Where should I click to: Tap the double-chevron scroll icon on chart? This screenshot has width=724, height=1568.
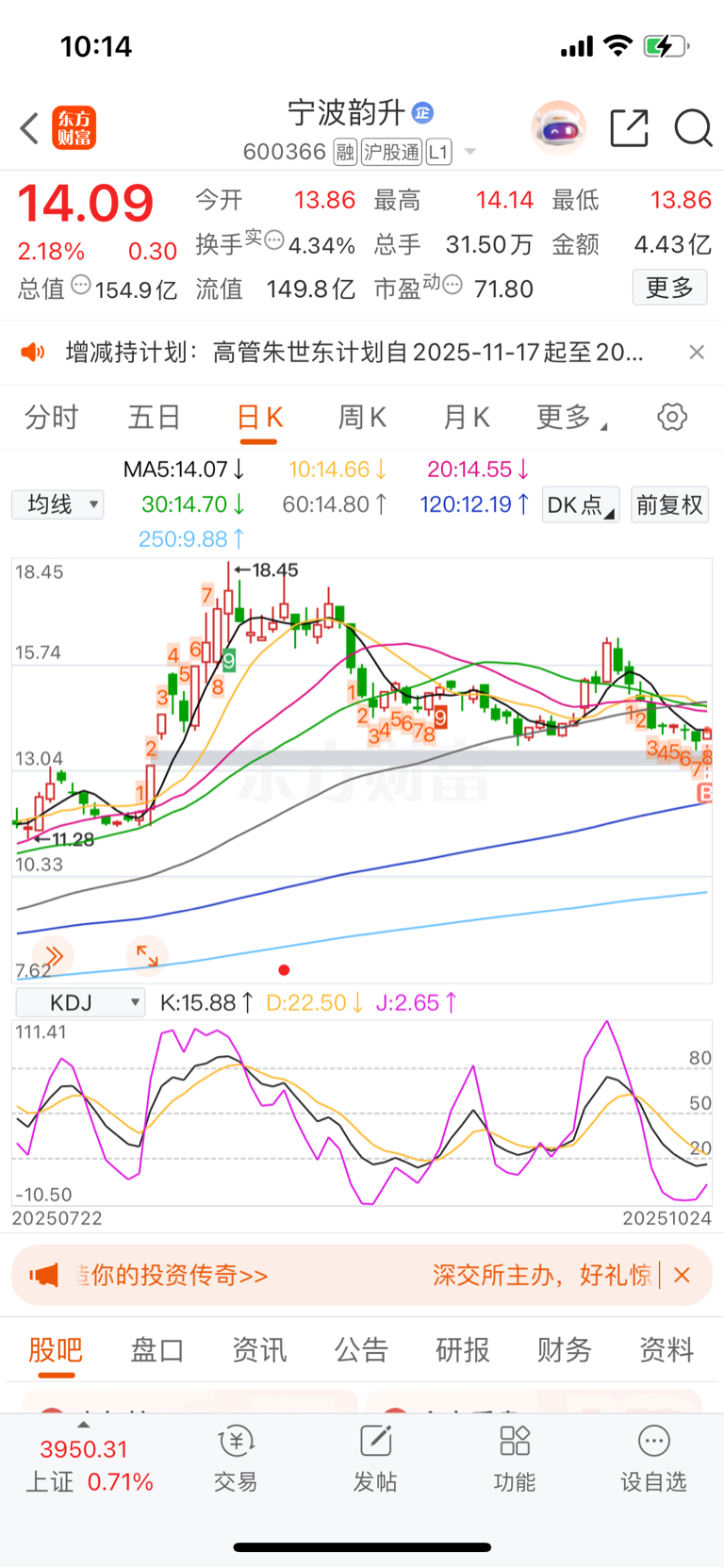[54, 956]
